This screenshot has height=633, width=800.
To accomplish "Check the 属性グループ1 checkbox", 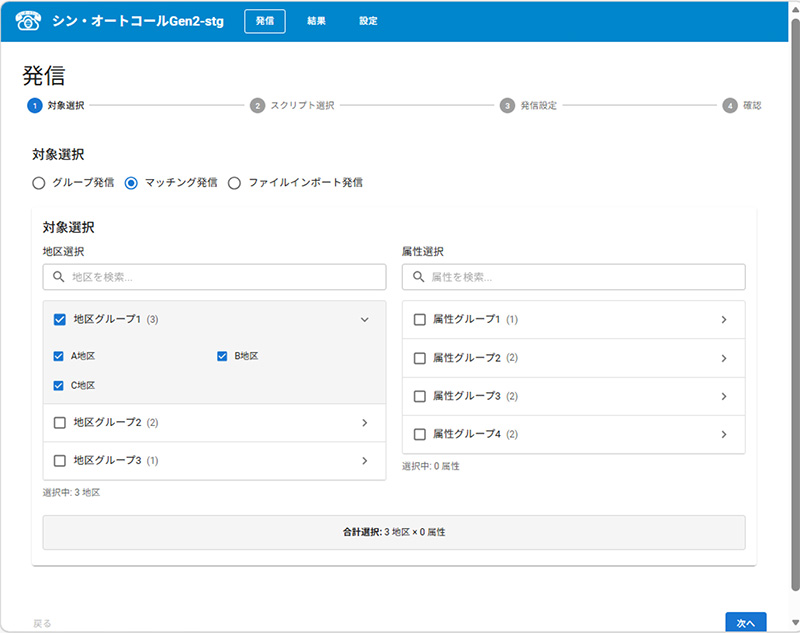I will tap(419, 320).
